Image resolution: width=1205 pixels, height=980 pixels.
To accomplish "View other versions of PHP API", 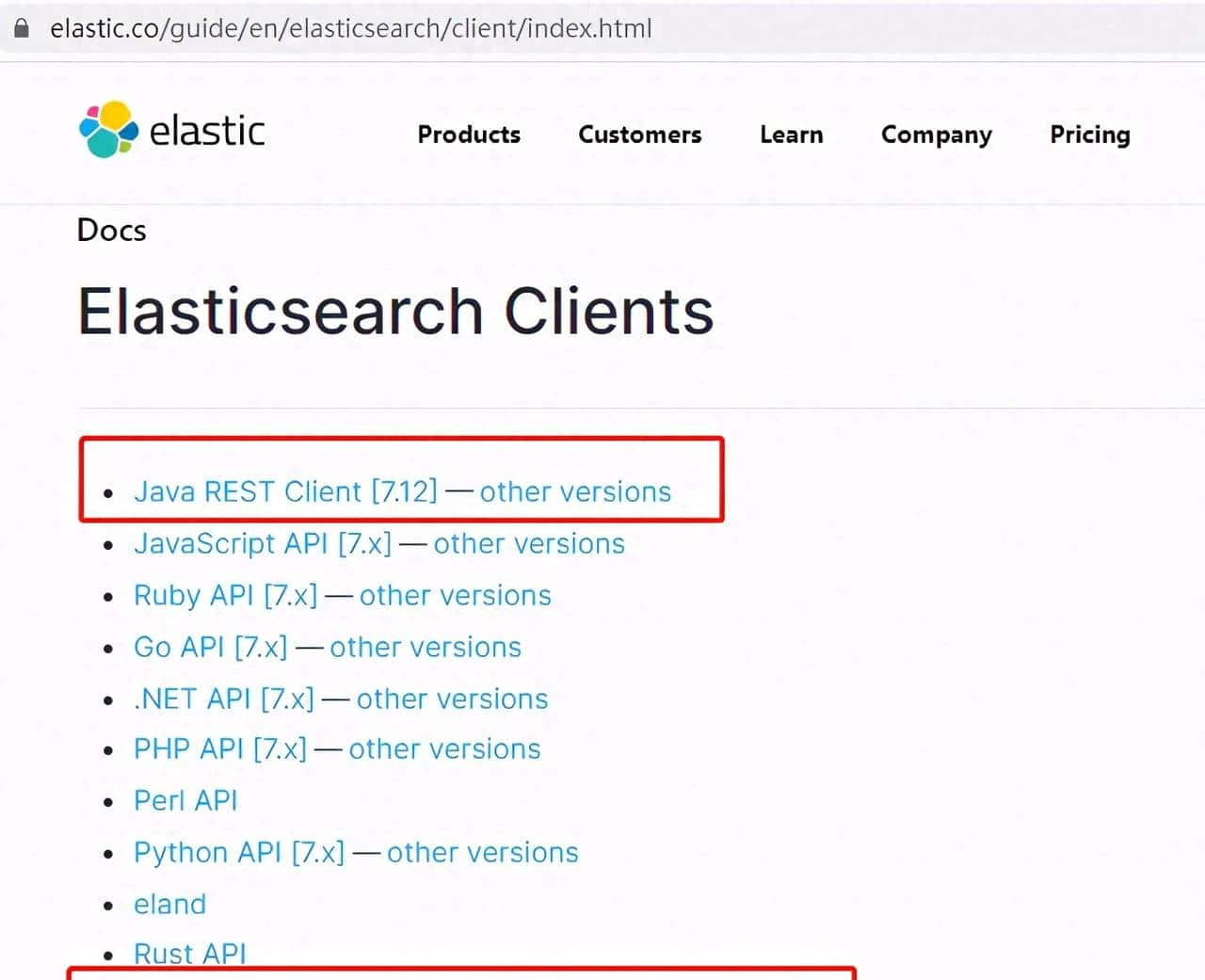I will (x=444, y=748).
